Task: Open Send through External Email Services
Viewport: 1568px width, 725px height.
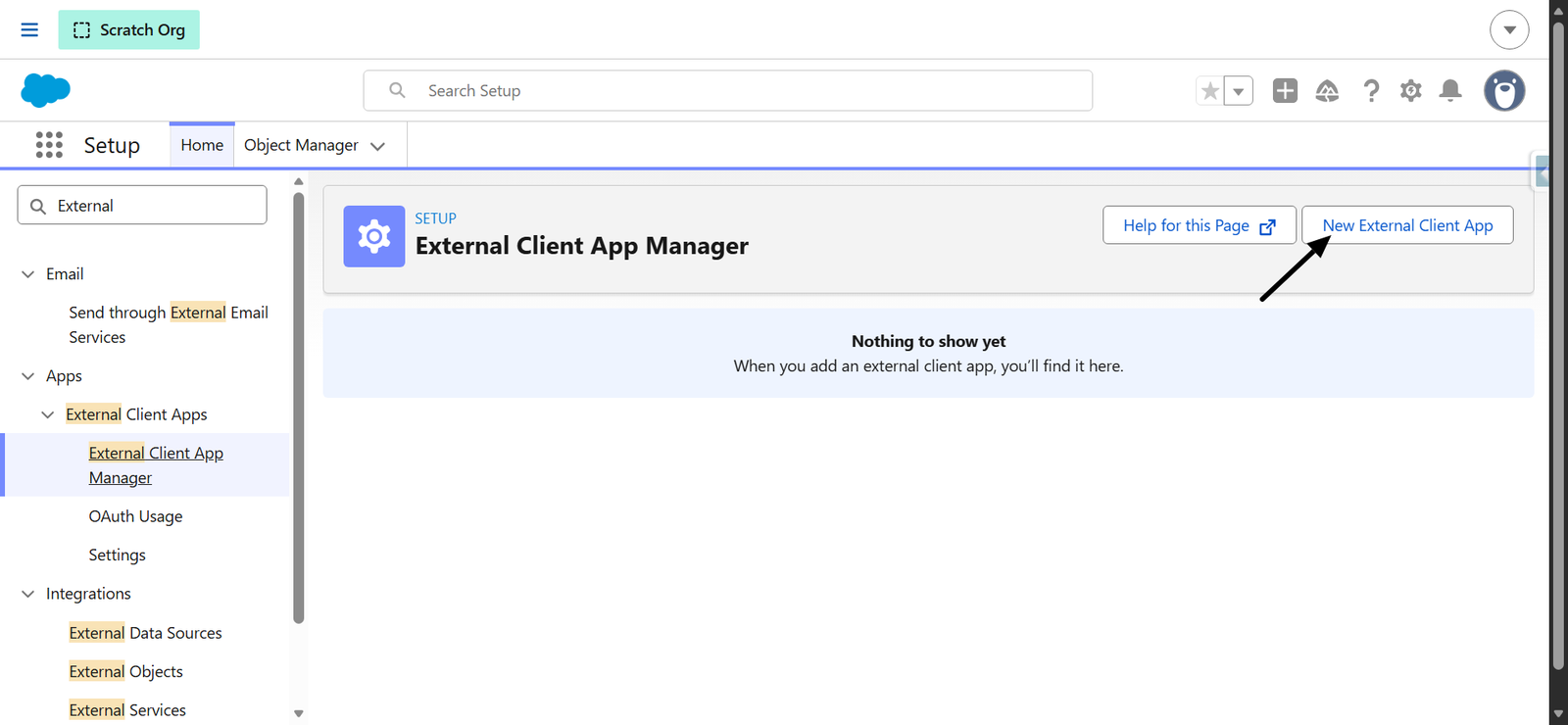Action: (169, 324)
